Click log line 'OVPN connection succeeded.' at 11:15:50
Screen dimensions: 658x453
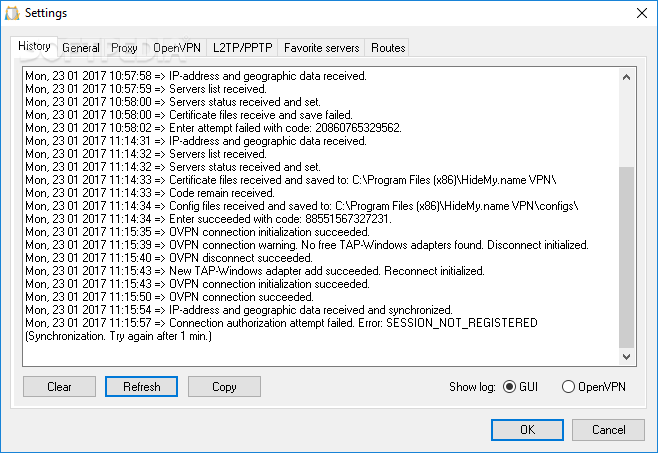(170, 297)
